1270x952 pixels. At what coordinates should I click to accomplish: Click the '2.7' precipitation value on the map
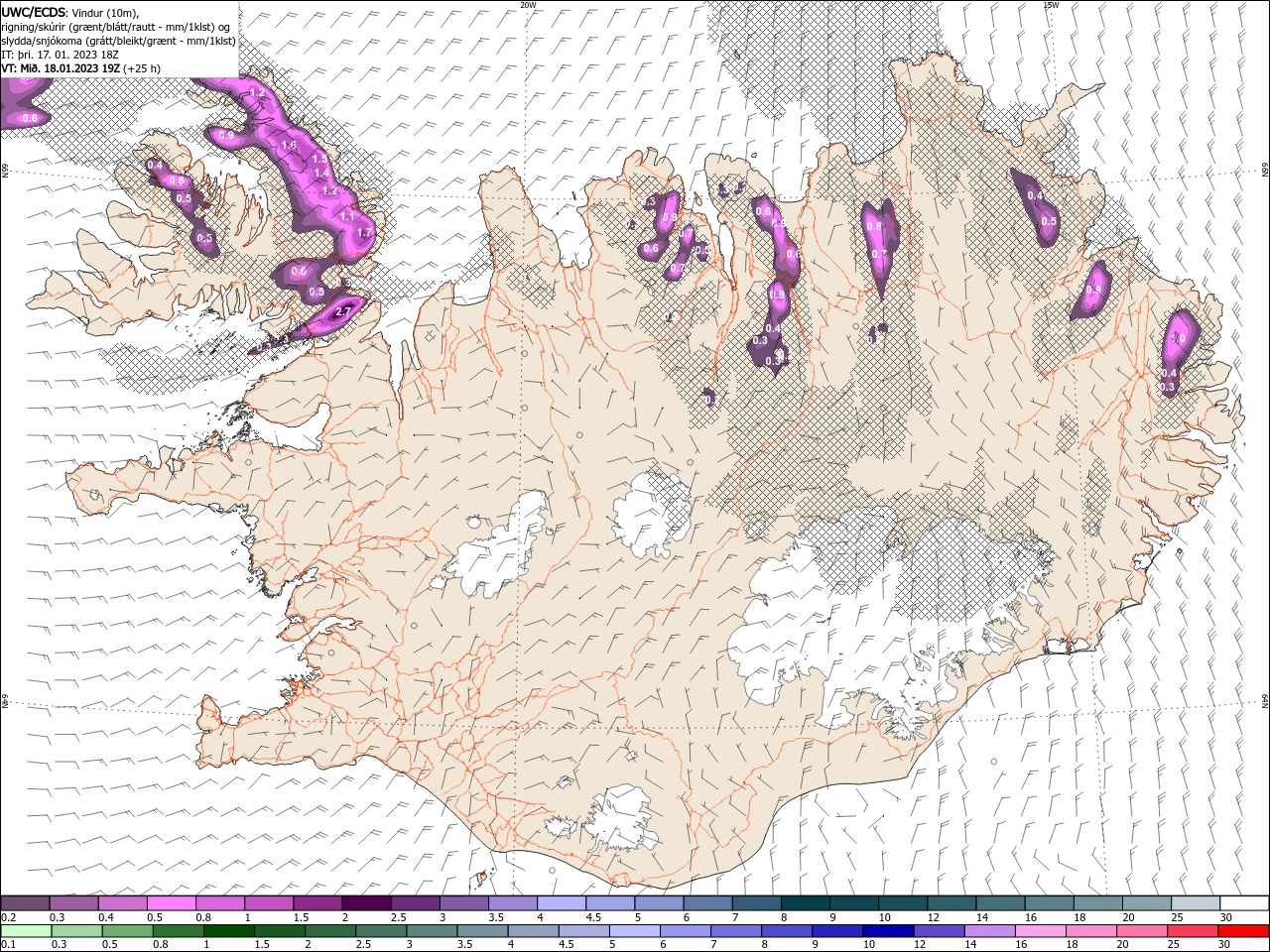[x=344, y=311]
